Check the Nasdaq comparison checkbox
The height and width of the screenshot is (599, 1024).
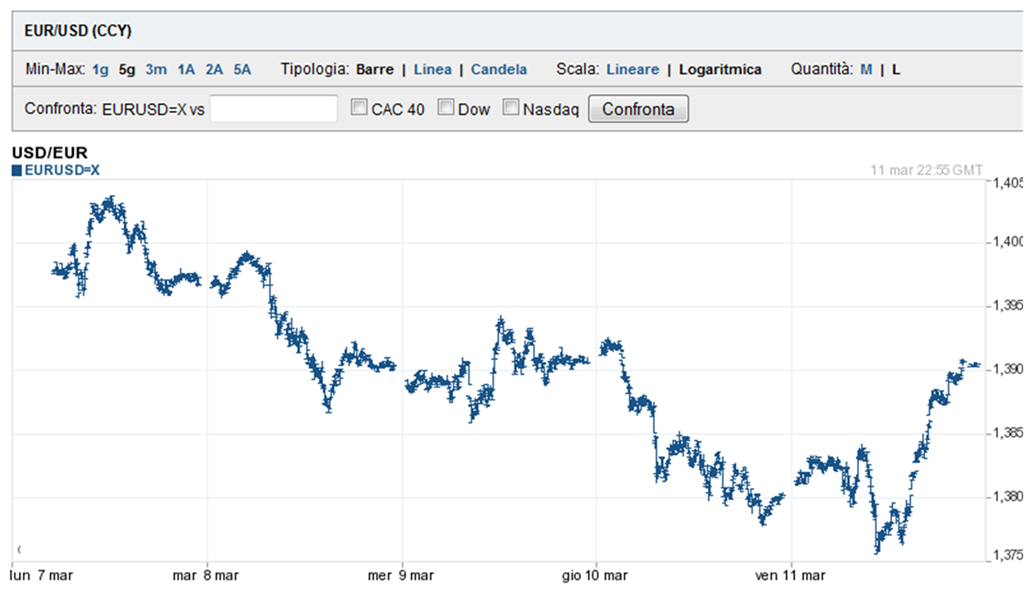(510, 108)
